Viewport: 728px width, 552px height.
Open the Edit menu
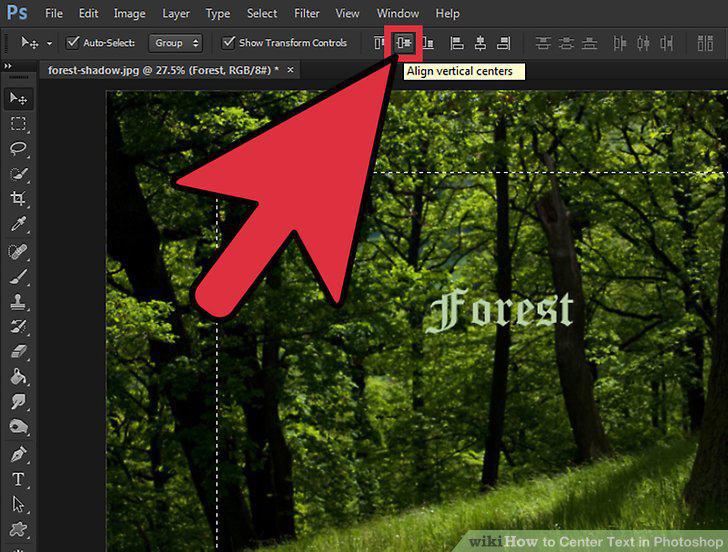[x=88, y=13]
